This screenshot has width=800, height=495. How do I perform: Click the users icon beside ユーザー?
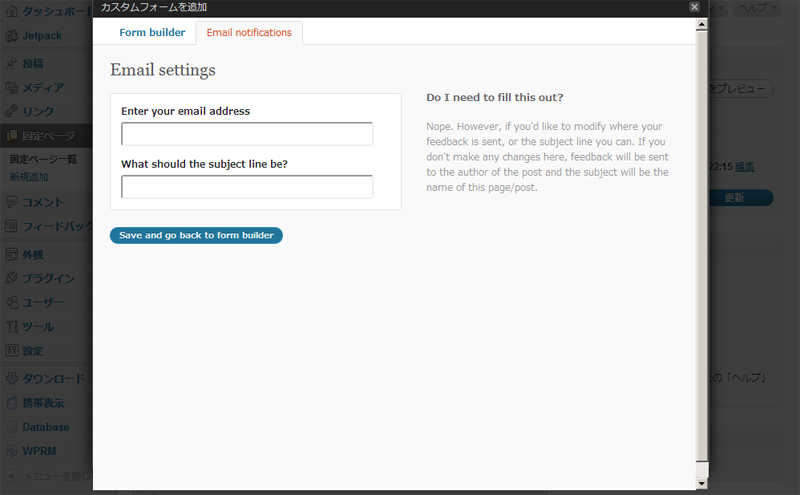12,302
